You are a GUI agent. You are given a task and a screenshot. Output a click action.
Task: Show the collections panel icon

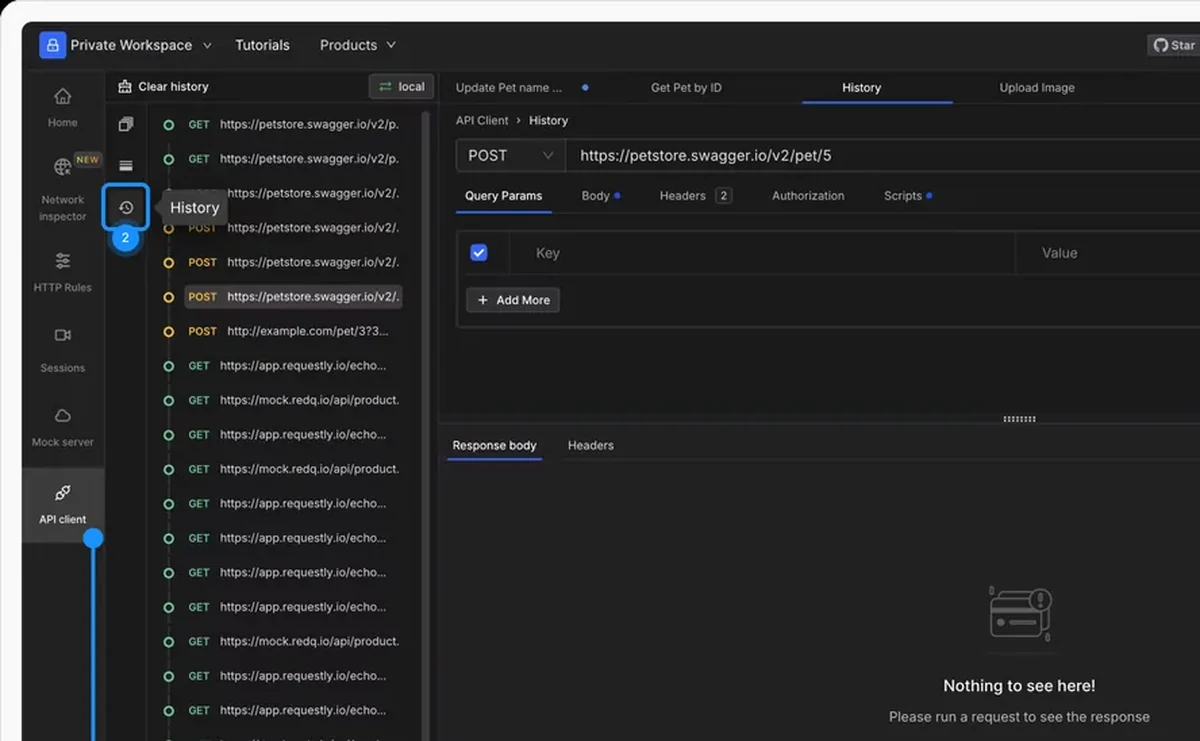click(126, 125)
